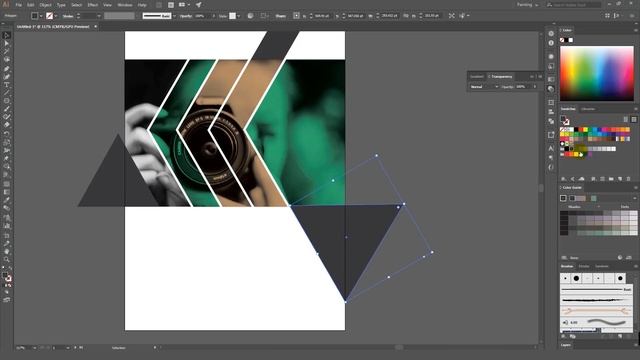Select the Gradient tool

tap(7, 192)
